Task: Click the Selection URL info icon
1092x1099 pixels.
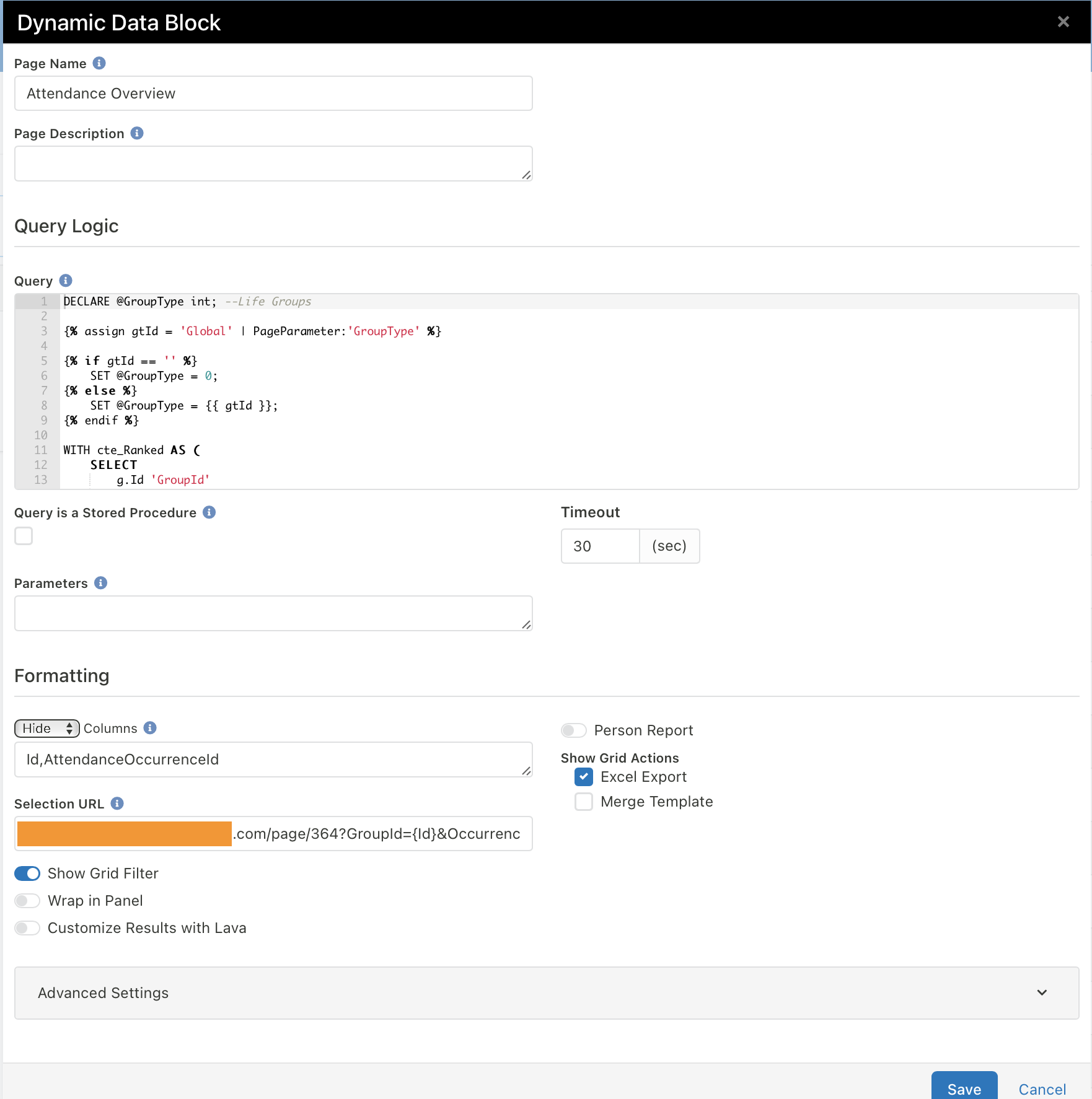Action: pos(117,803)
